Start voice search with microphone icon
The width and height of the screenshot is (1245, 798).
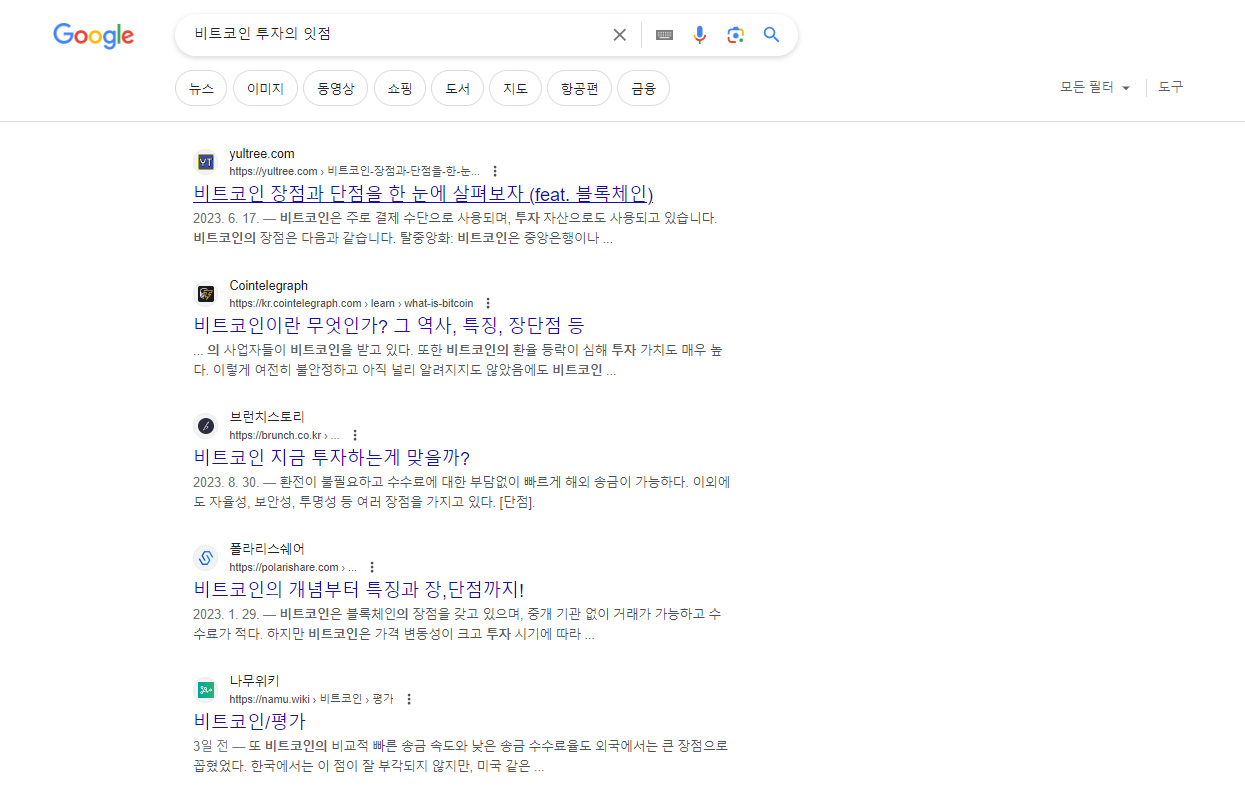700,35
